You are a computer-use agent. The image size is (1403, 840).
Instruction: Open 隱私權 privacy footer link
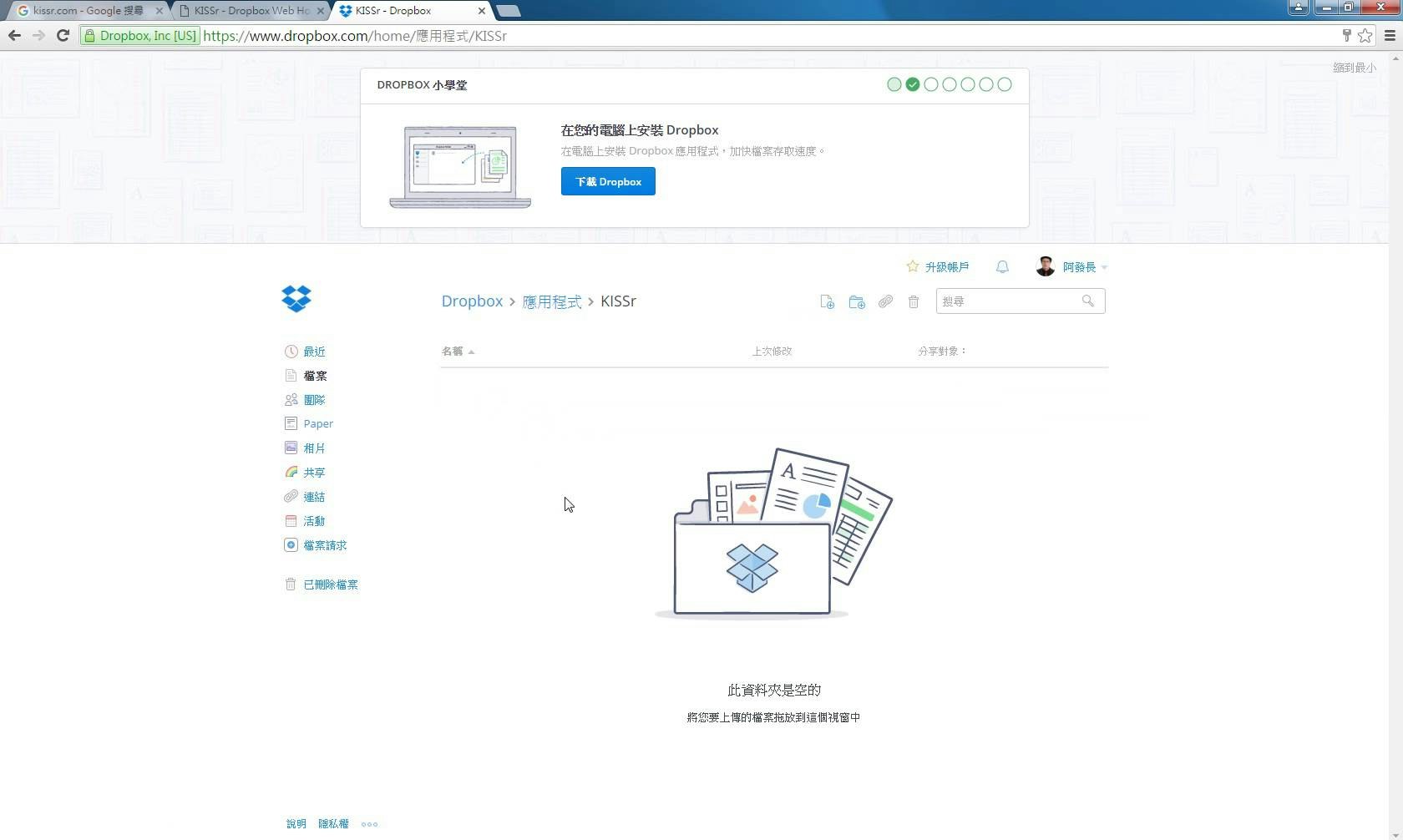click(333, 824)
